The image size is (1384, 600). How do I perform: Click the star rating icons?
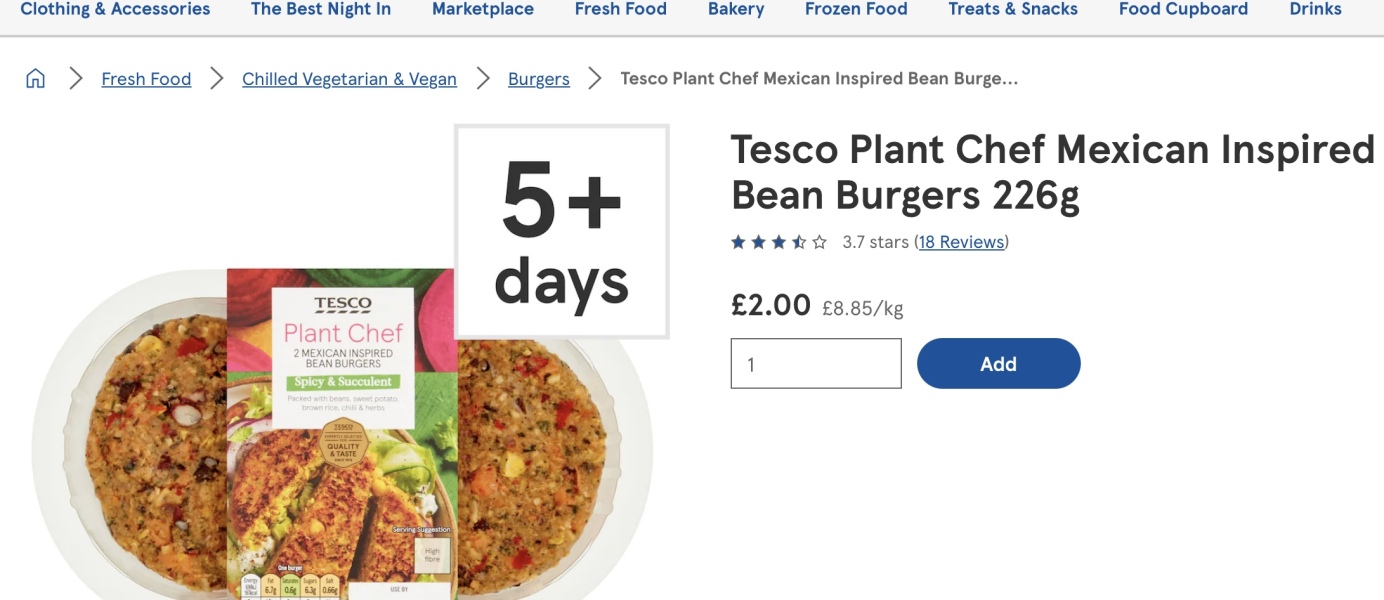779,242
